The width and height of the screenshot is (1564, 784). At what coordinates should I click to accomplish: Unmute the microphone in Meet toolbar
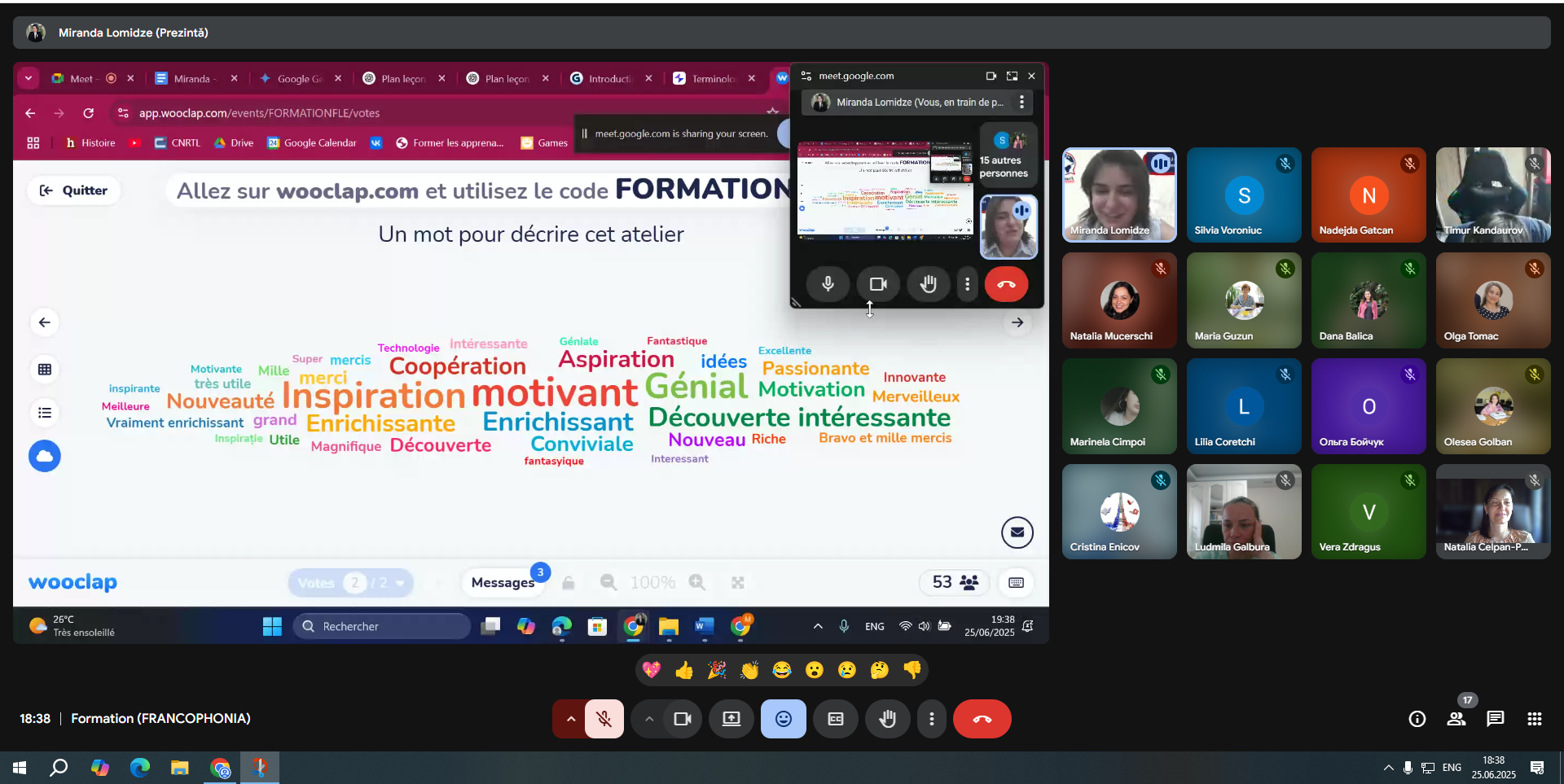coord(604,719)
